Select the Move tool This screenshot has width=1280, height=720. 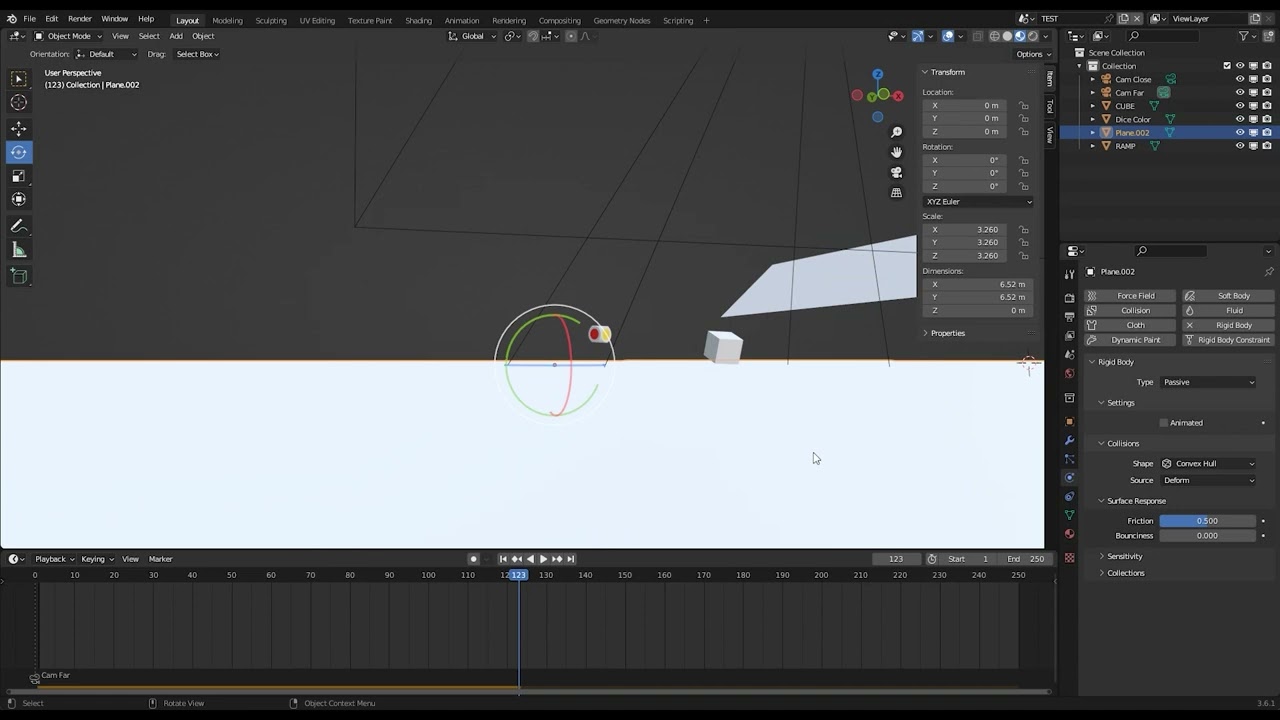19,129
